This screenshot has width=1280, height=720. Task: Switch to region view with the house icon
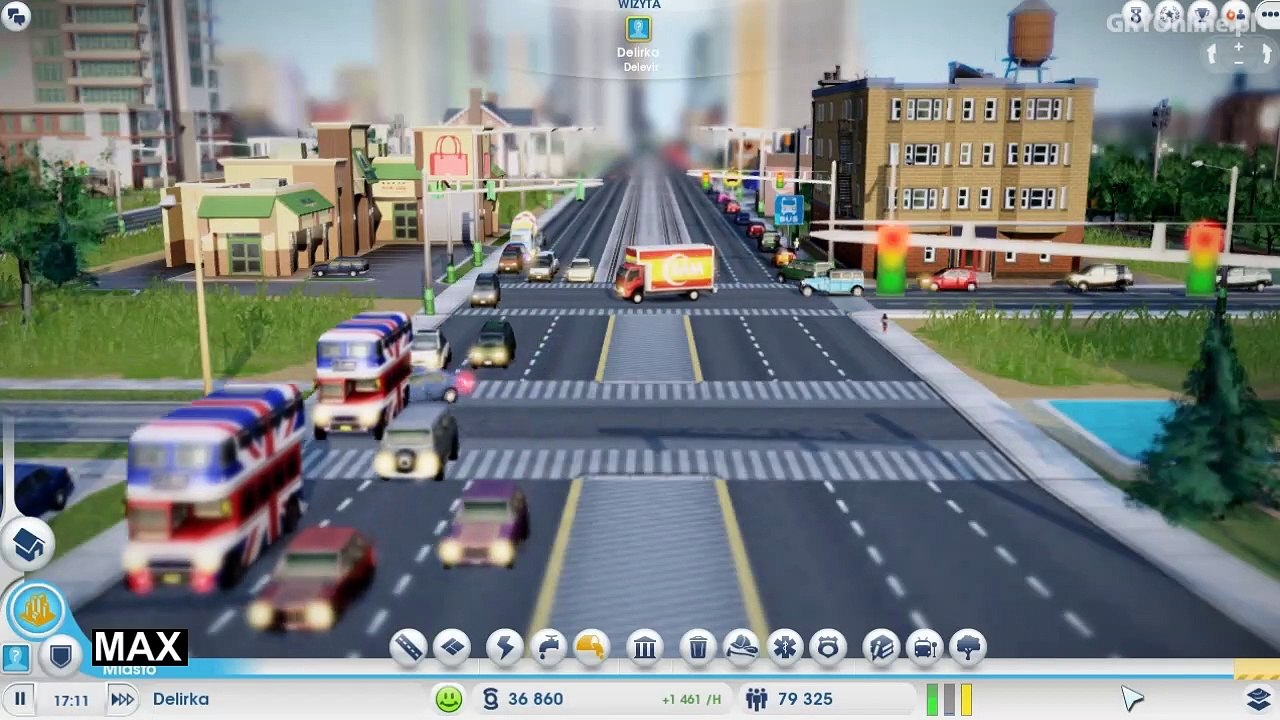pyautogui.click(x=27, y=544)
